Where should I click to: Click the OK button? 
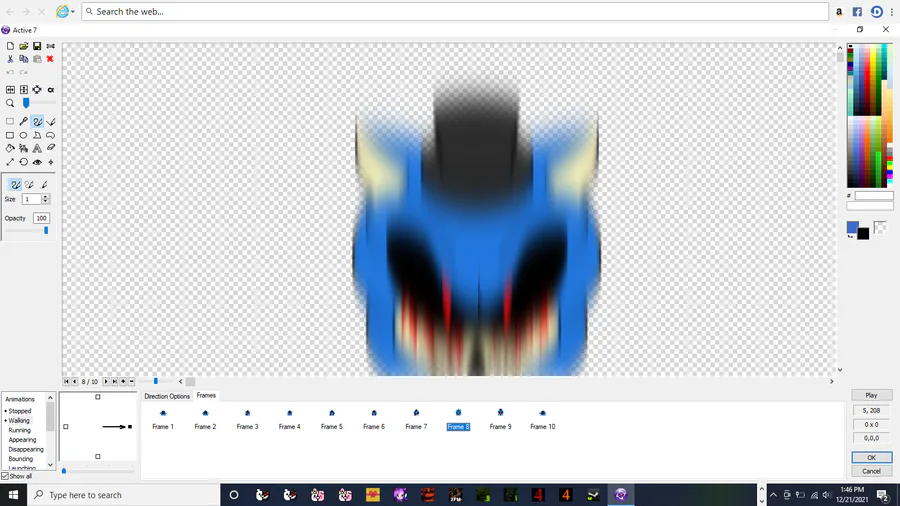tap(871, 457)
